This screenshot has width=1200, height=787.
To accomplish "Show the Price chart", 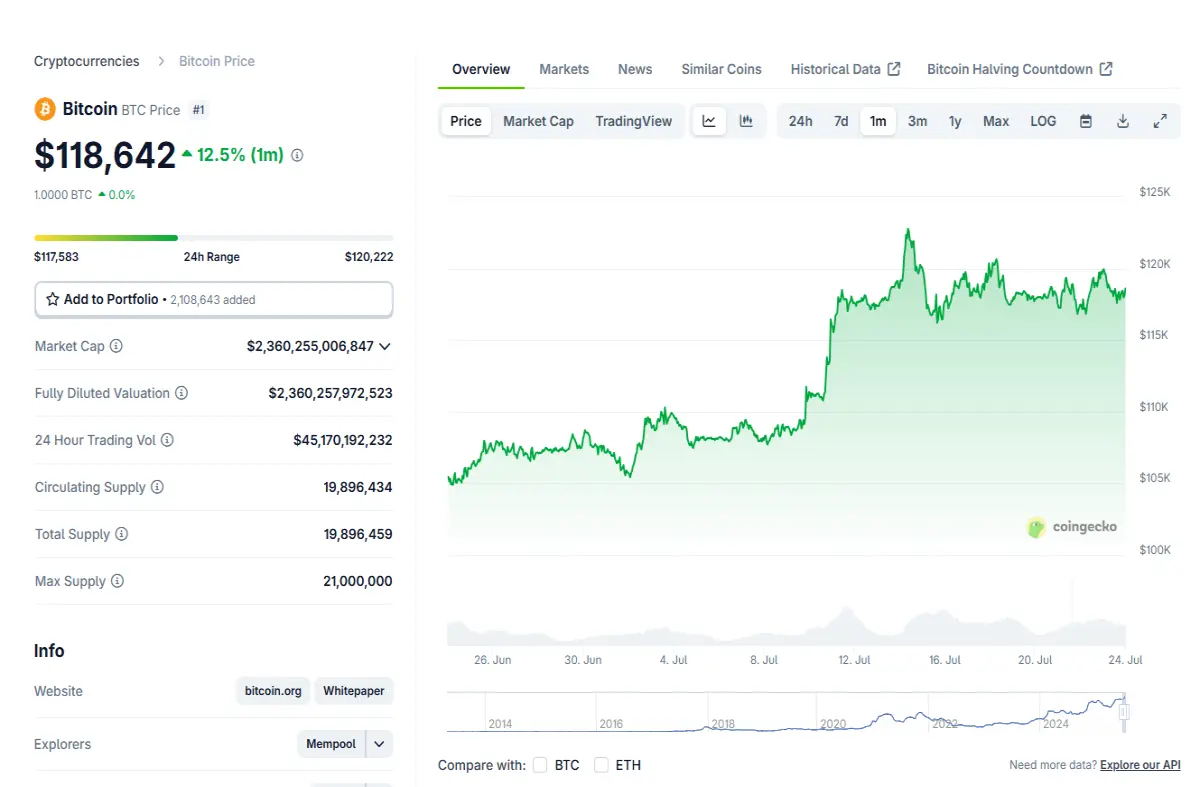I will [466, 121].
